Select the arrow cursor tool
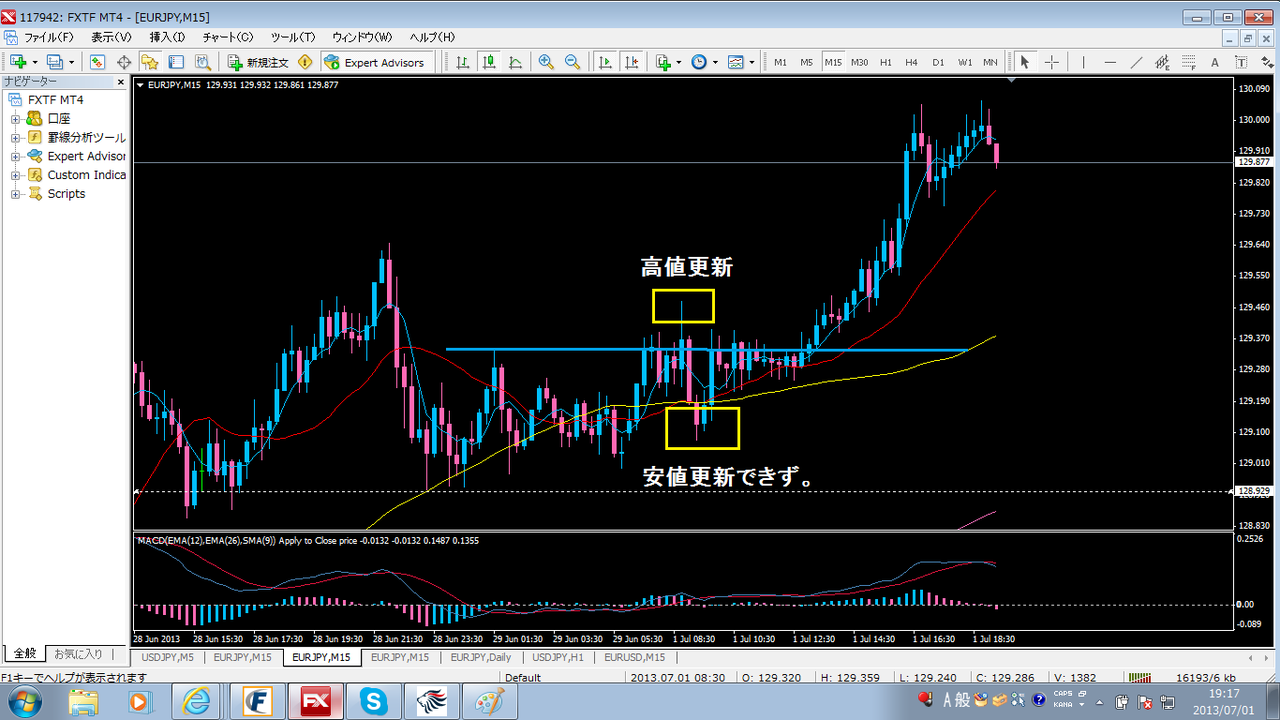Viewport: 1280px width, 720px height. click(1024, 62)
